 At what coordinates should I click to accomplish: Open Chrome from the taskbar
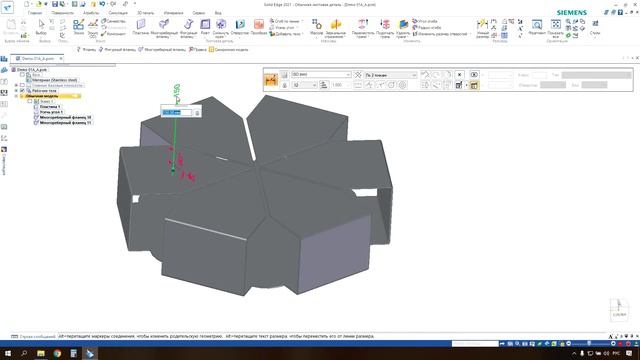click(57, 353)
